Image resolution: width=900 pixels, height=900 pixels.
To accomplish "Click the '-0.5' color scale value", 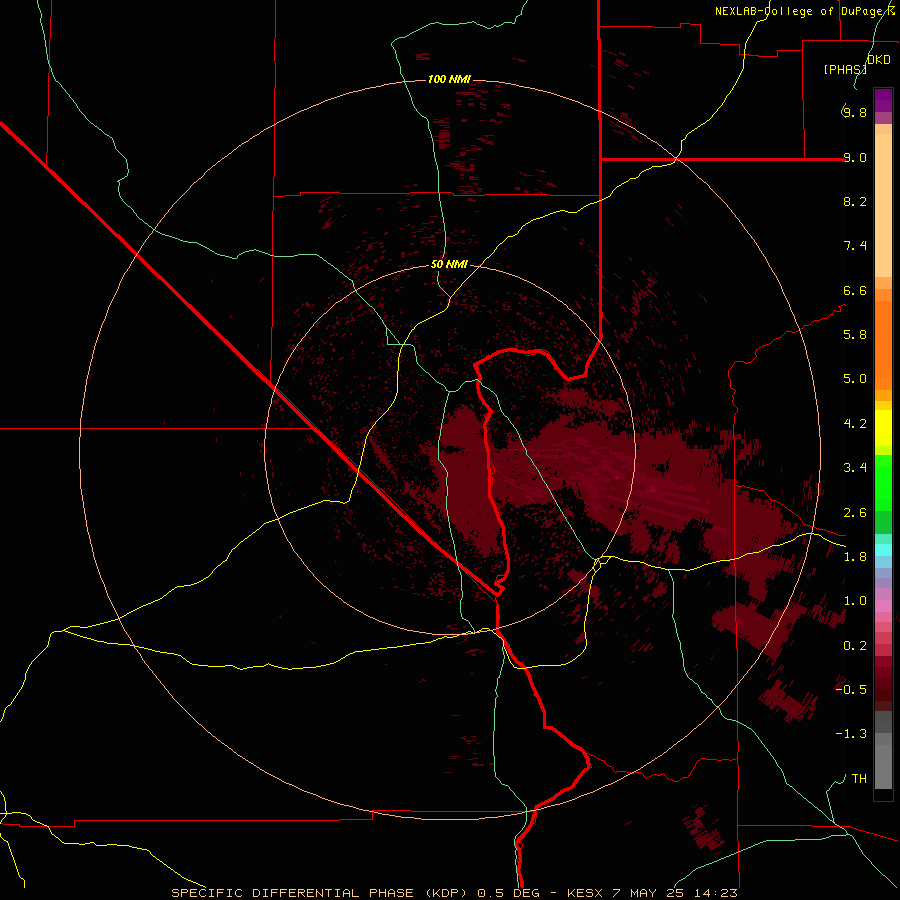I will [851, 690].
